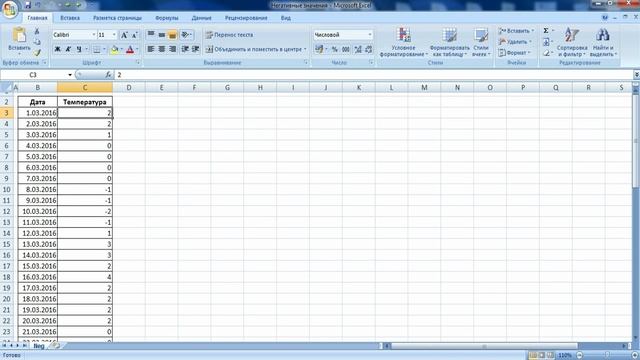Open Форматировать как таблицу gallery
The image size is (640, 360).
tap(449, 42)
